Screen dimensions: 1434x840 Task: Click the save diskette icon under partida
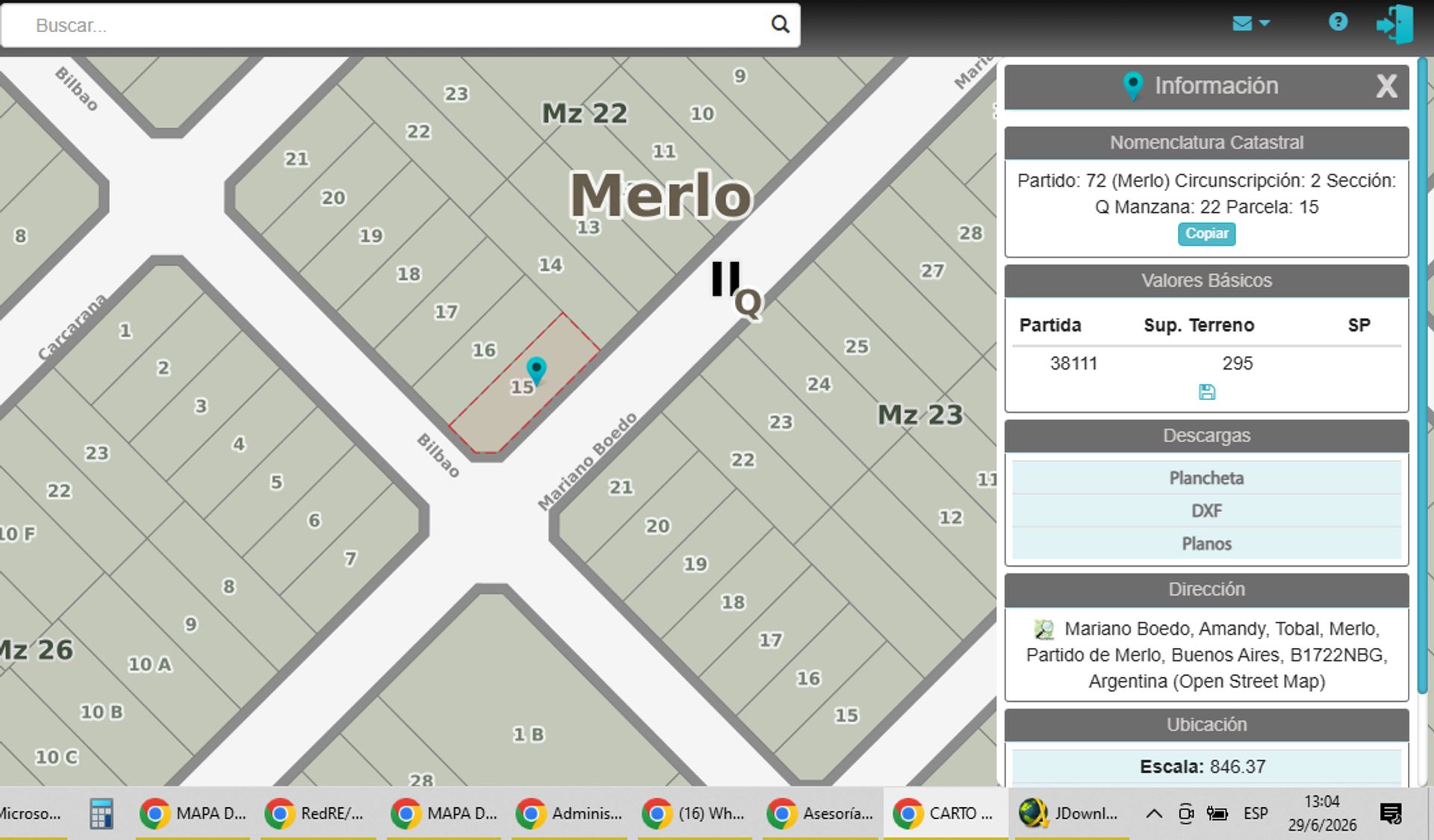tap(1206, 392)
